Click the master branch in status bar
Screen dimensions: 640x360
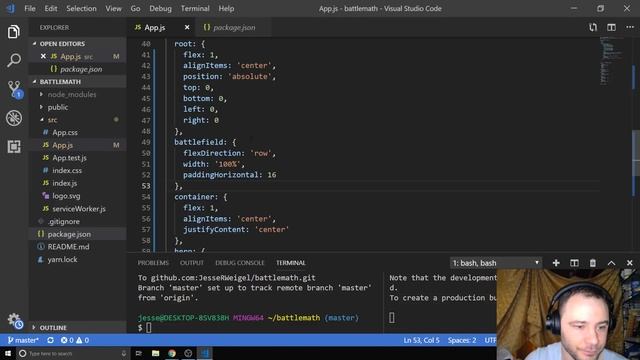point(23,340)
